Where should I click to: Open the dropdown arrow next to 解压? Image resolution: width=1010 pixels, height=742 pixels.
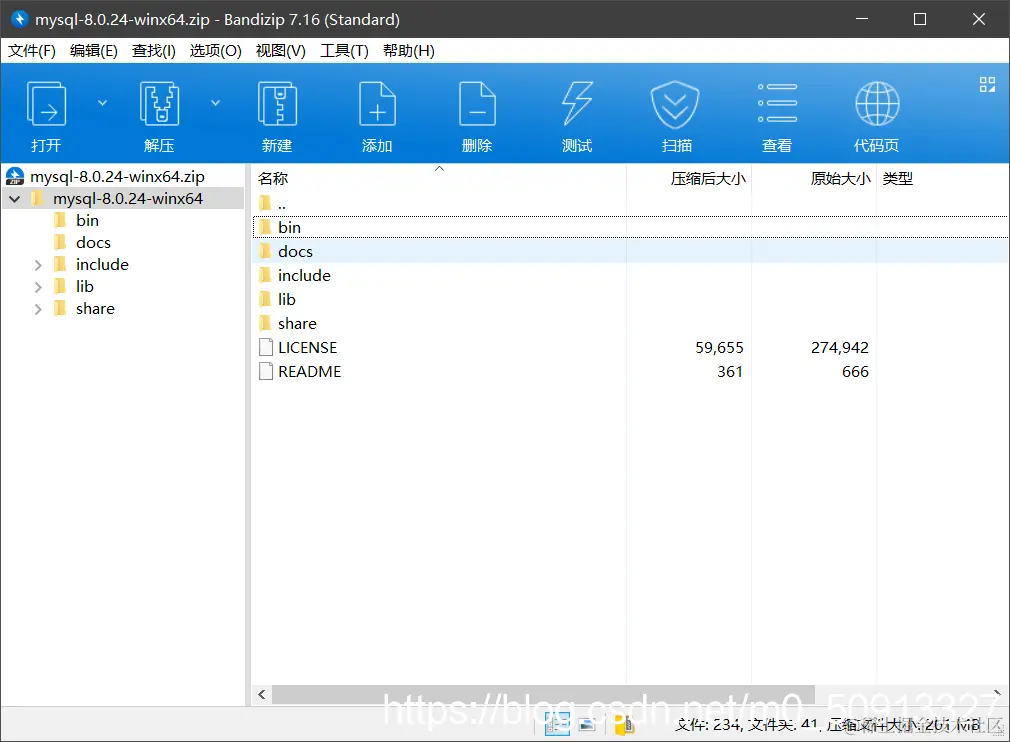click(215, 103)
